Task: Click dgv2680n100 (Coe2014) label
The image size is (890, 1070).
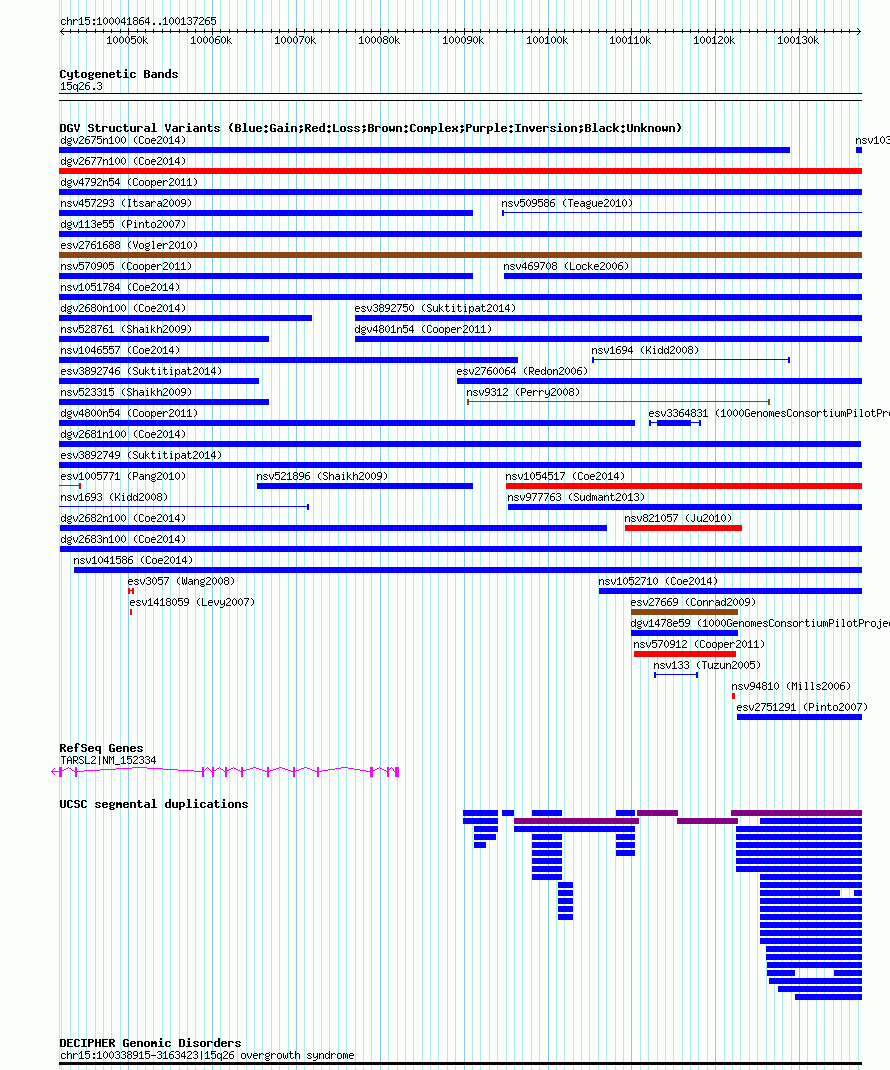Action: coord(123,308)
